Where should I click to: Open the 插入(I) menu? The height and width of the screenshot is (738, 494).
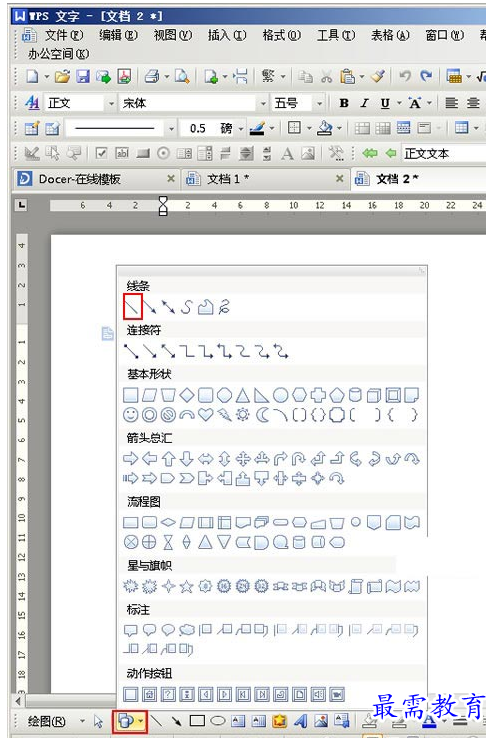pos(227,35)
